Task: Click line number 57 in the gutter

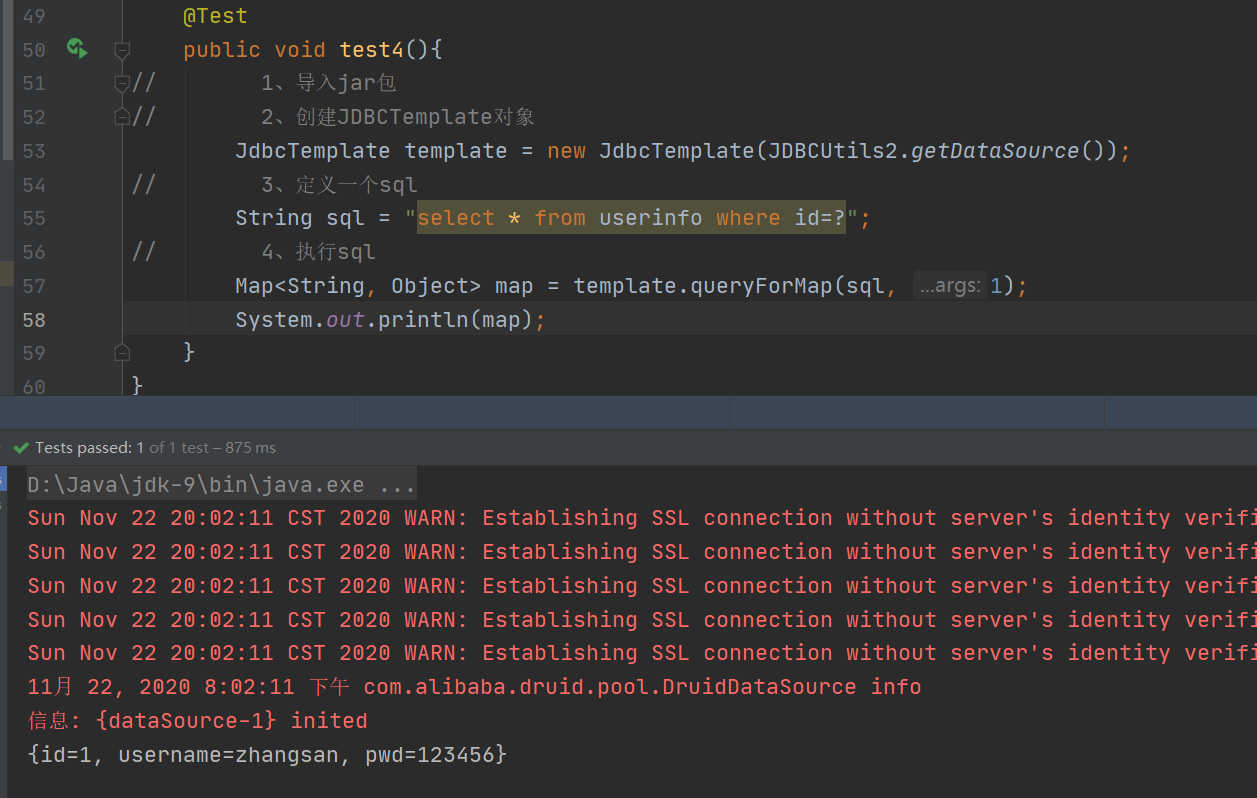Action: (33, 286)
